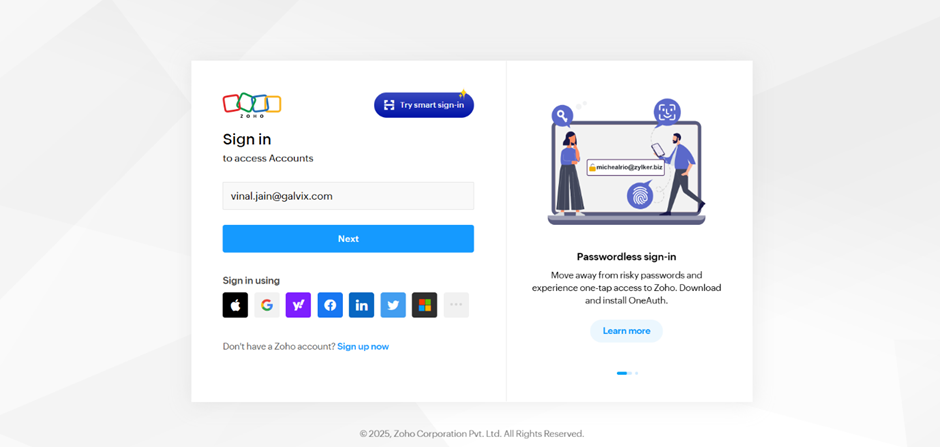
Task: Try smart sign-in button
Action: pyautogui.click(x=424, y=105)
